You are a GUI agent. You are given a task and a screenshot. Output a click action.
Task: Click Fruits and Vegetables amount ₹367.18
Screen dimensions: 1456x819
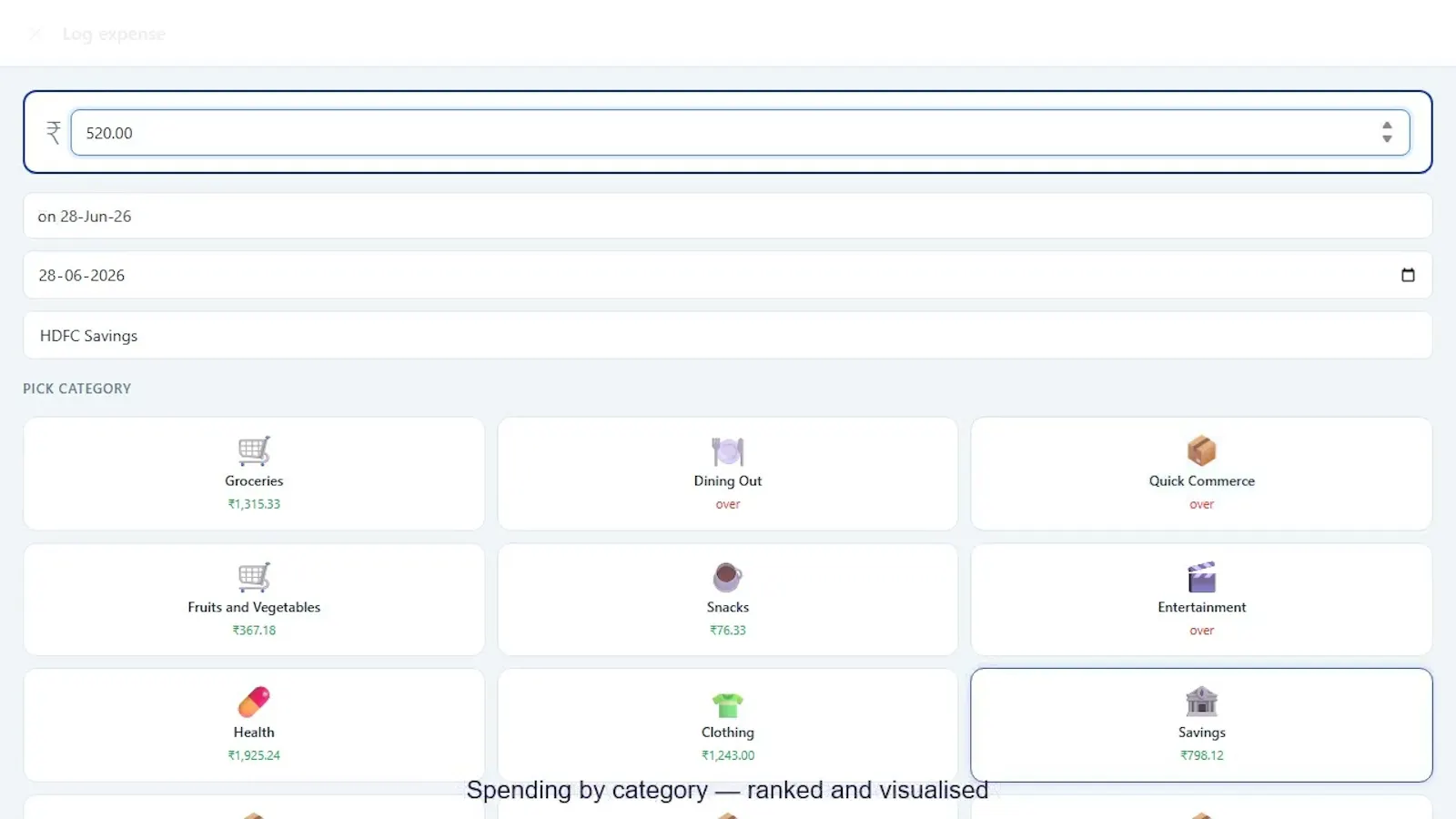254,630
